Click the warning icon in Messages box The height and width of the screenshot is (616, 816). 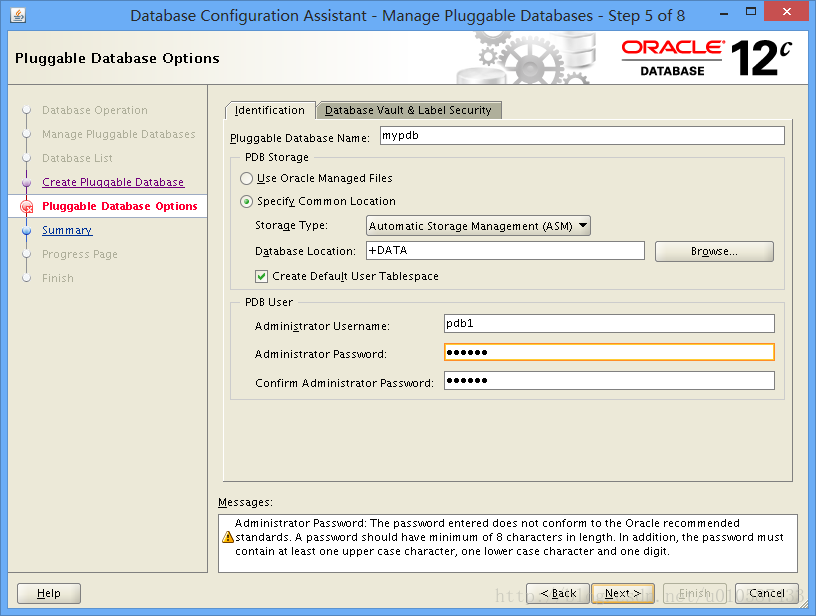227,537
